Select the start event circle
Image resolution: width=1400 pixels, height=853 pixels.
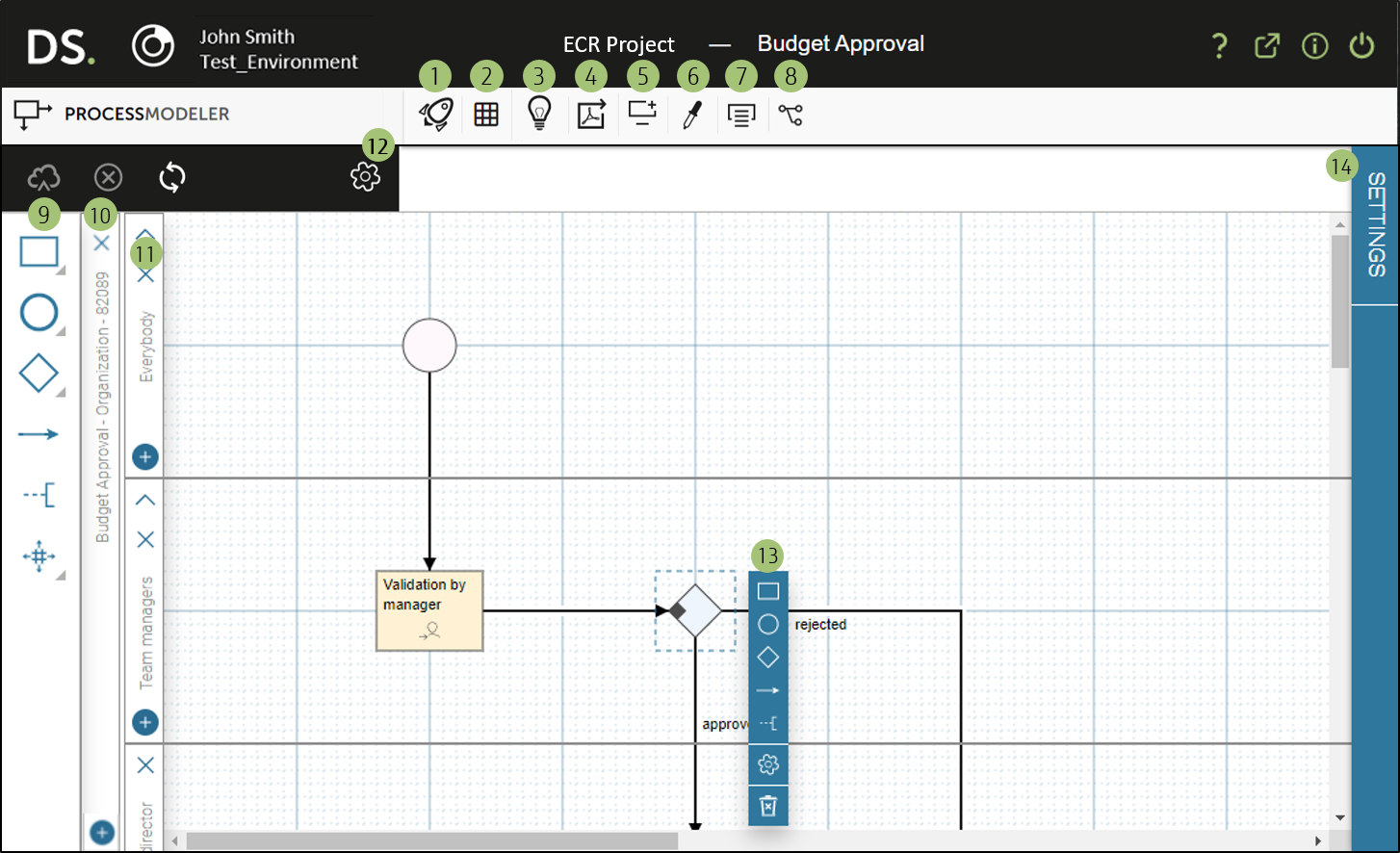[429, 346]
